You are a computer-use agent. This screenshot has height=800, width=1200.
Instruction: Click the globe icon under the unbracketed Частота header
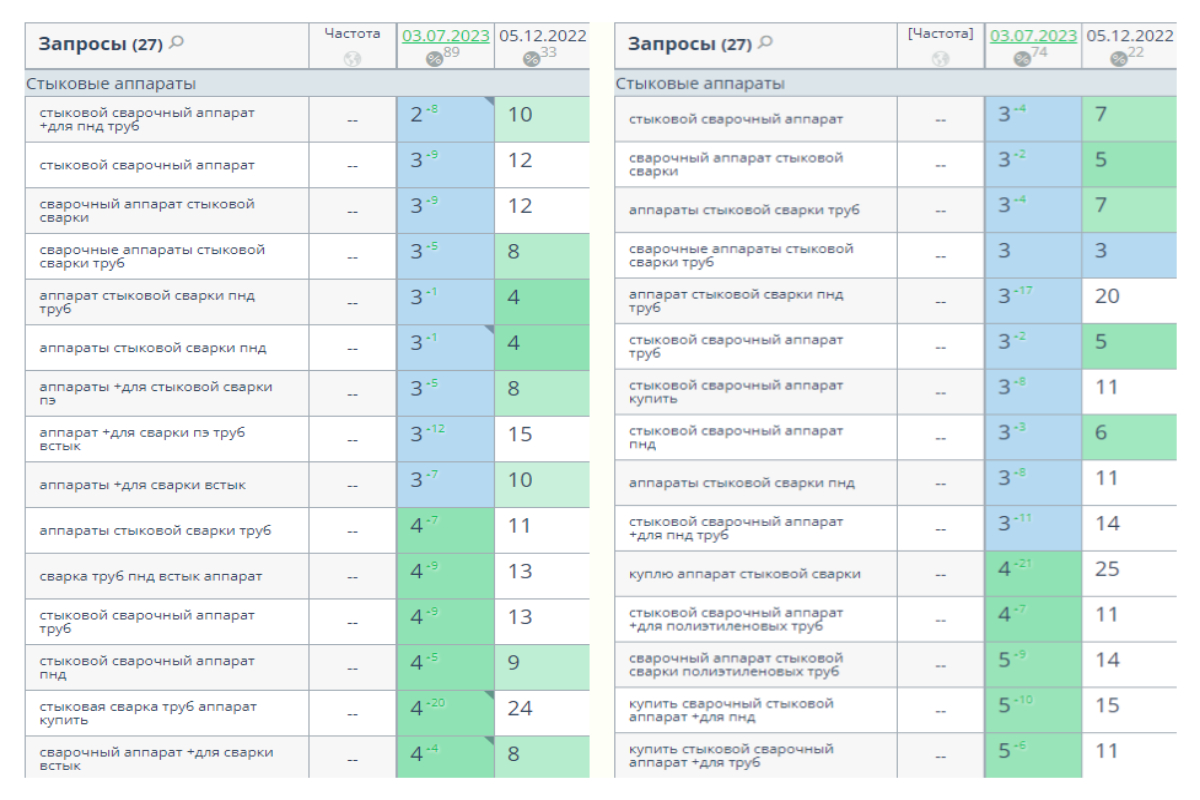click(352, 59)
